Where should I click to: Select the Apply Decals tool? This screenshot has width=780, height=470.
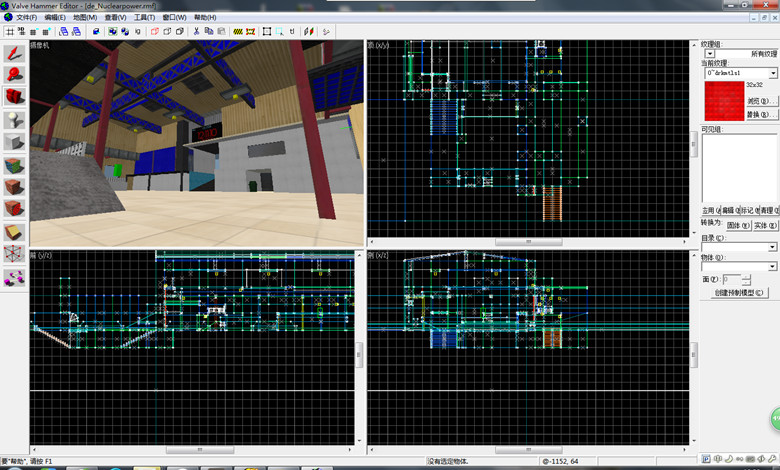14,208
